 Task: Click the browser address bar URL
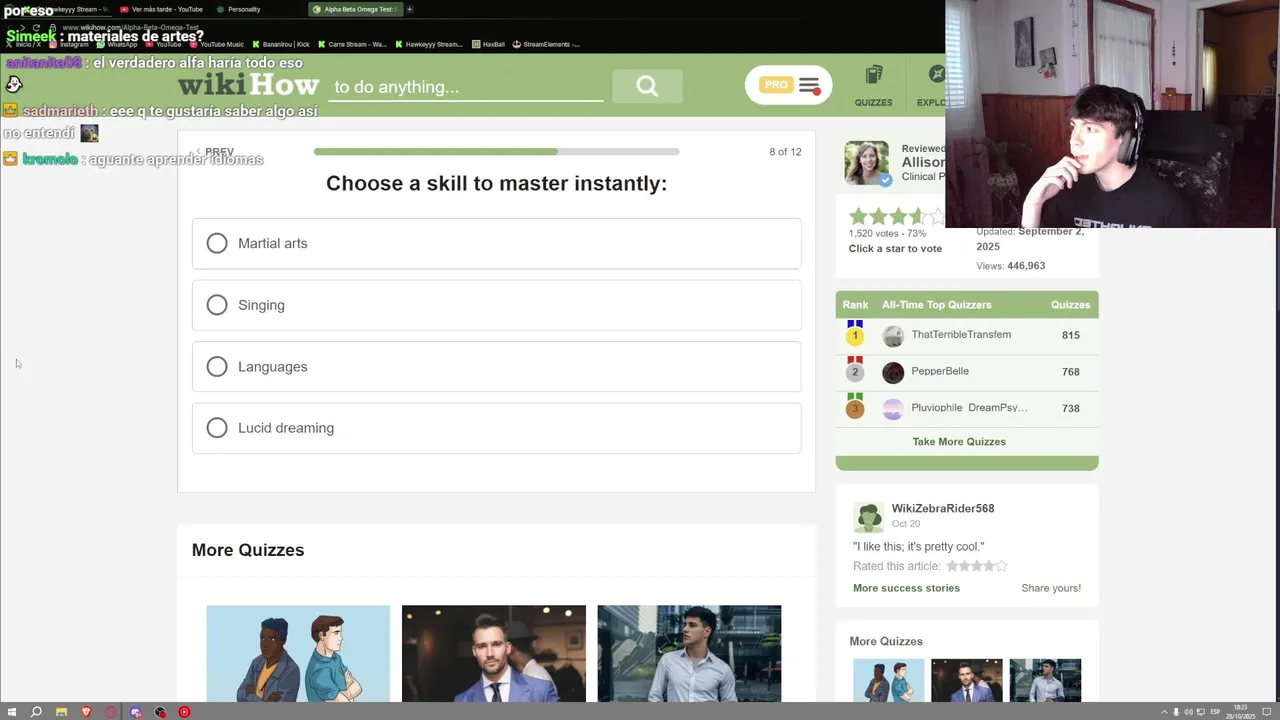[129, 27]
